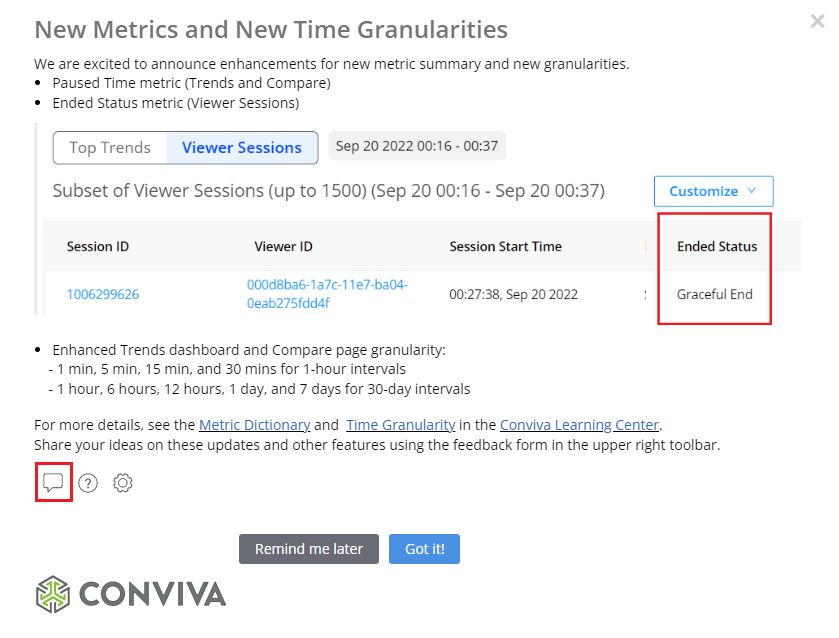The image size is (839, 638).
Task: Open the Sep 20 2022 date range picker
Action: [x=417, y=146]
